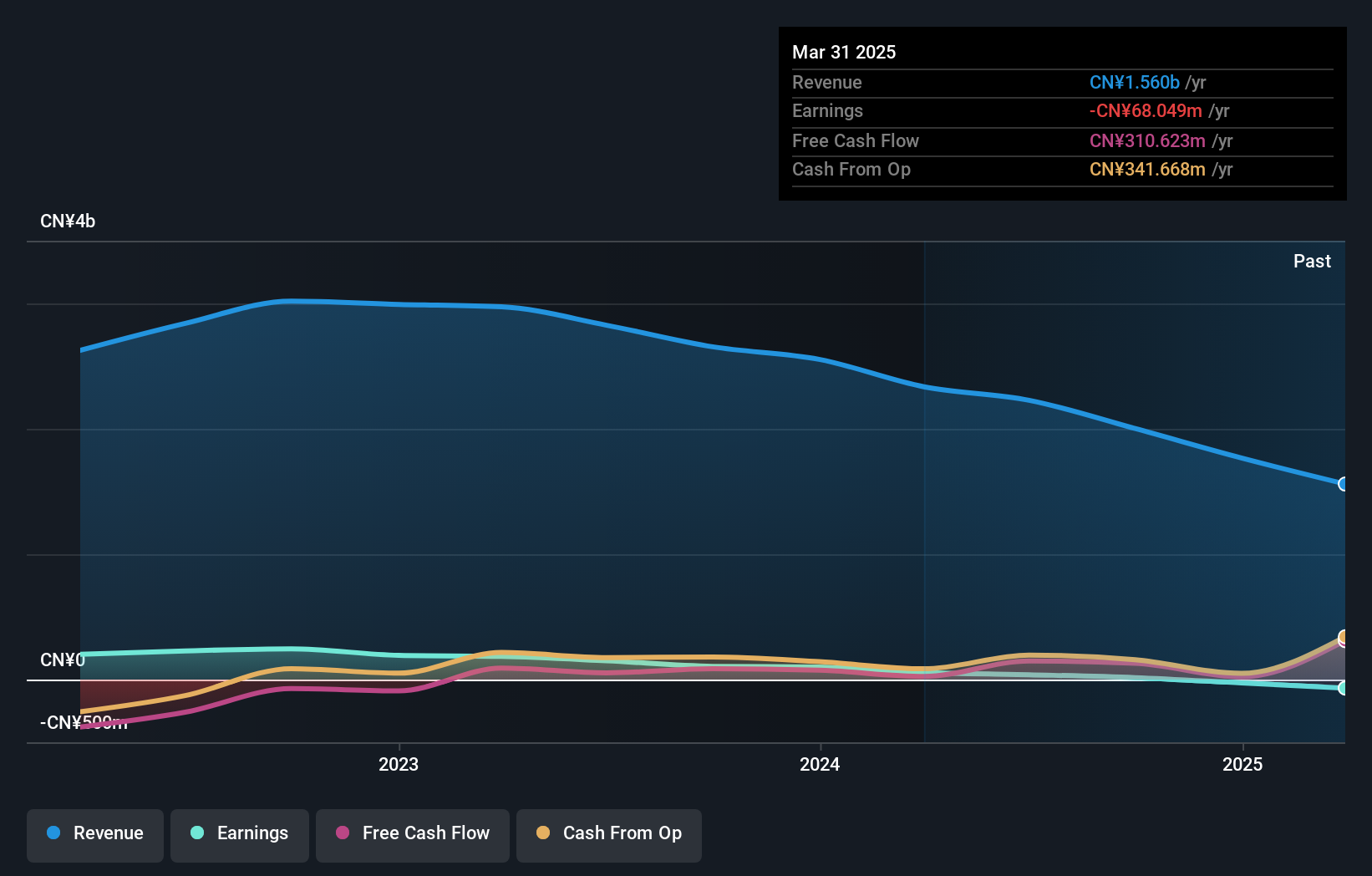Toggle the Revenue series legend button

tap(95, 835)
